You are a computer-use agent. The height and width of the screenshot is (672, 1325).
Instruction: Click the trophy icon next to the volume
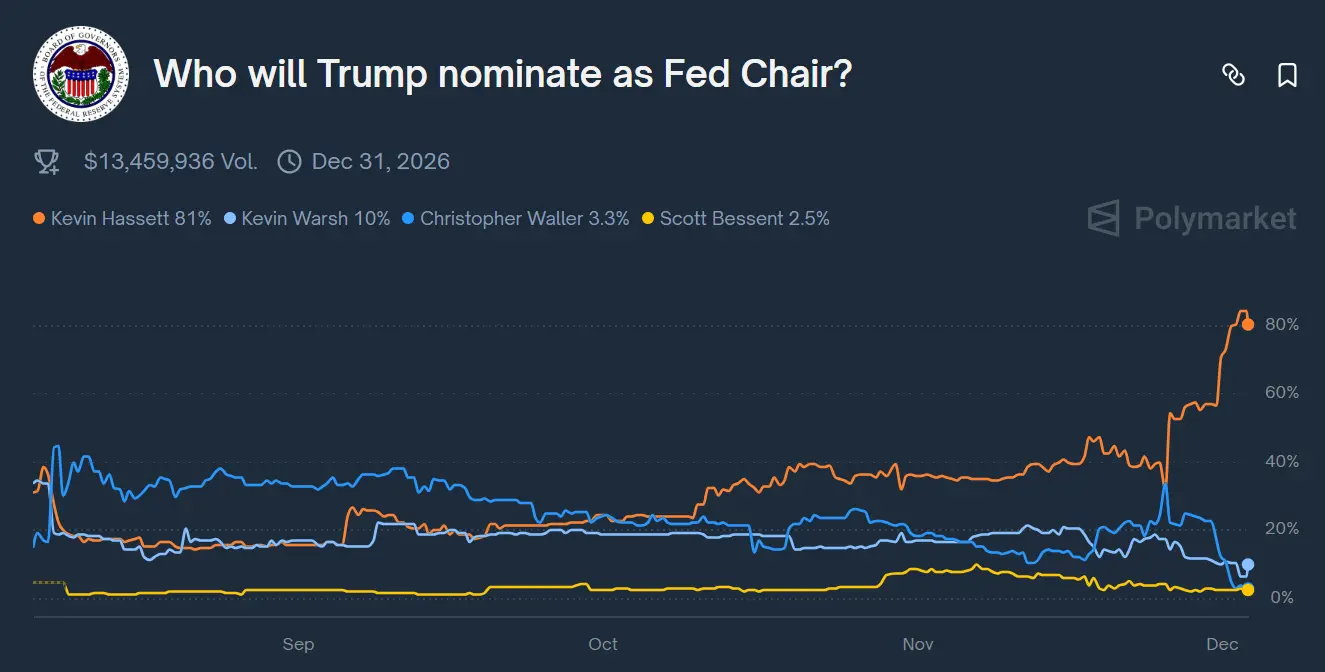tap(47, 160)
